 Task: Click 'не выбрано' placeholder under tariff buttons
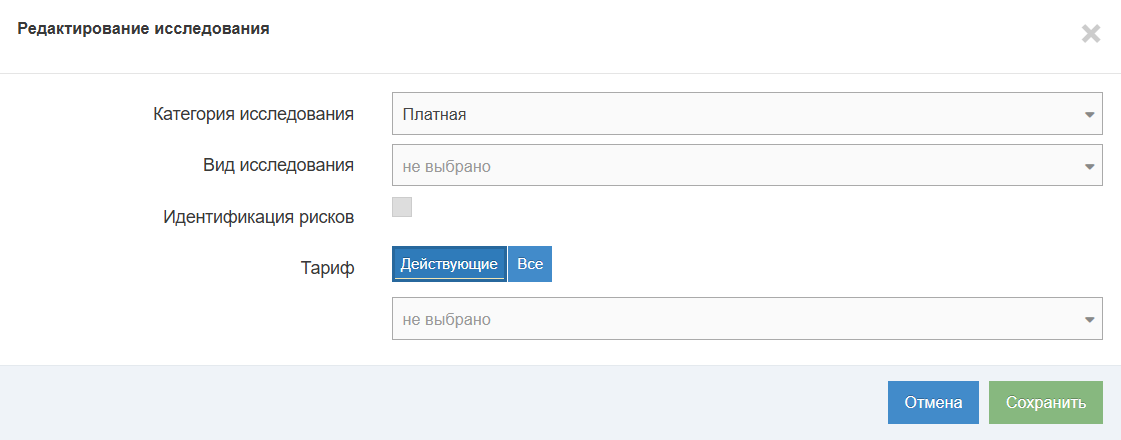coord(446,320)
